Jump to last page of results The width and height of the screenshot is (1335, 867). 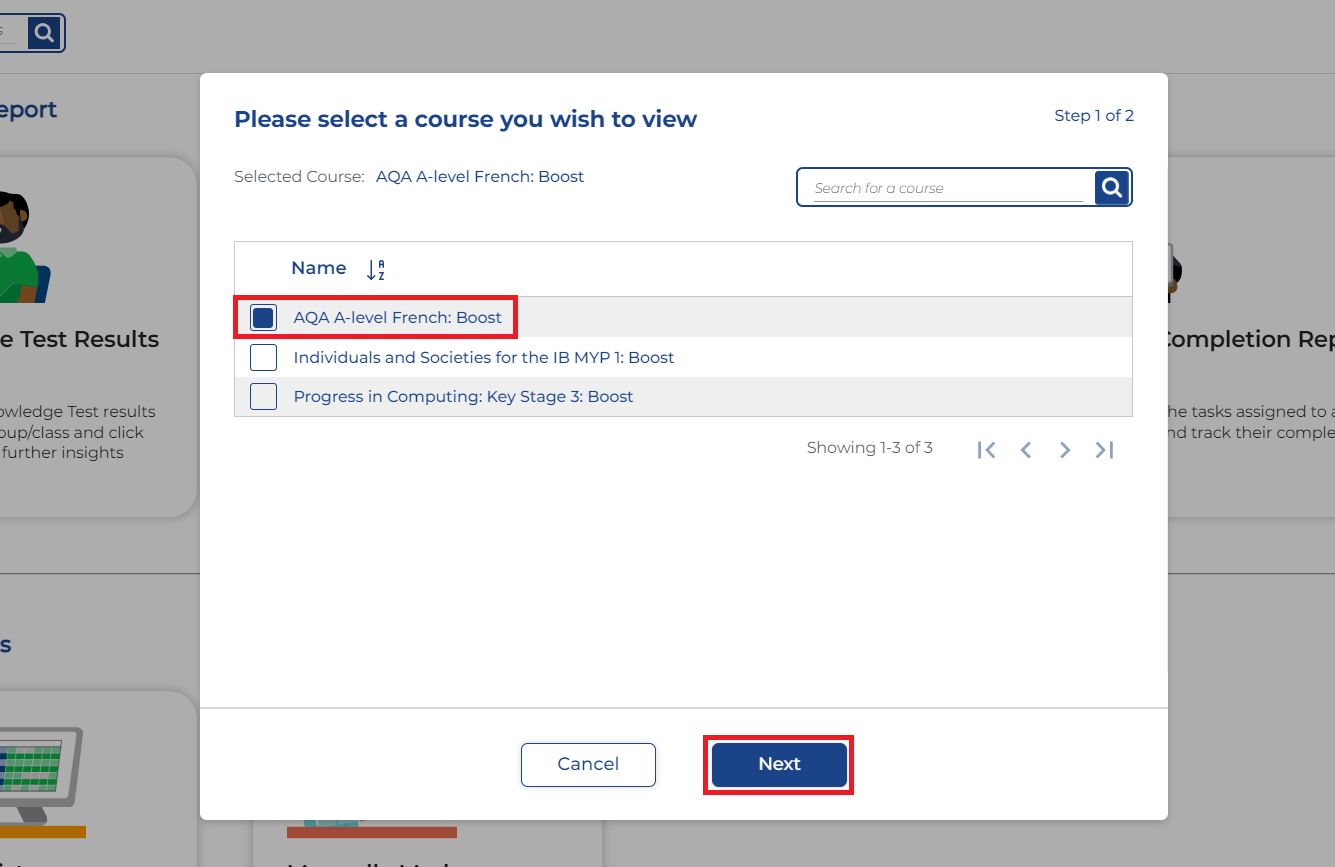point(1104,450)
